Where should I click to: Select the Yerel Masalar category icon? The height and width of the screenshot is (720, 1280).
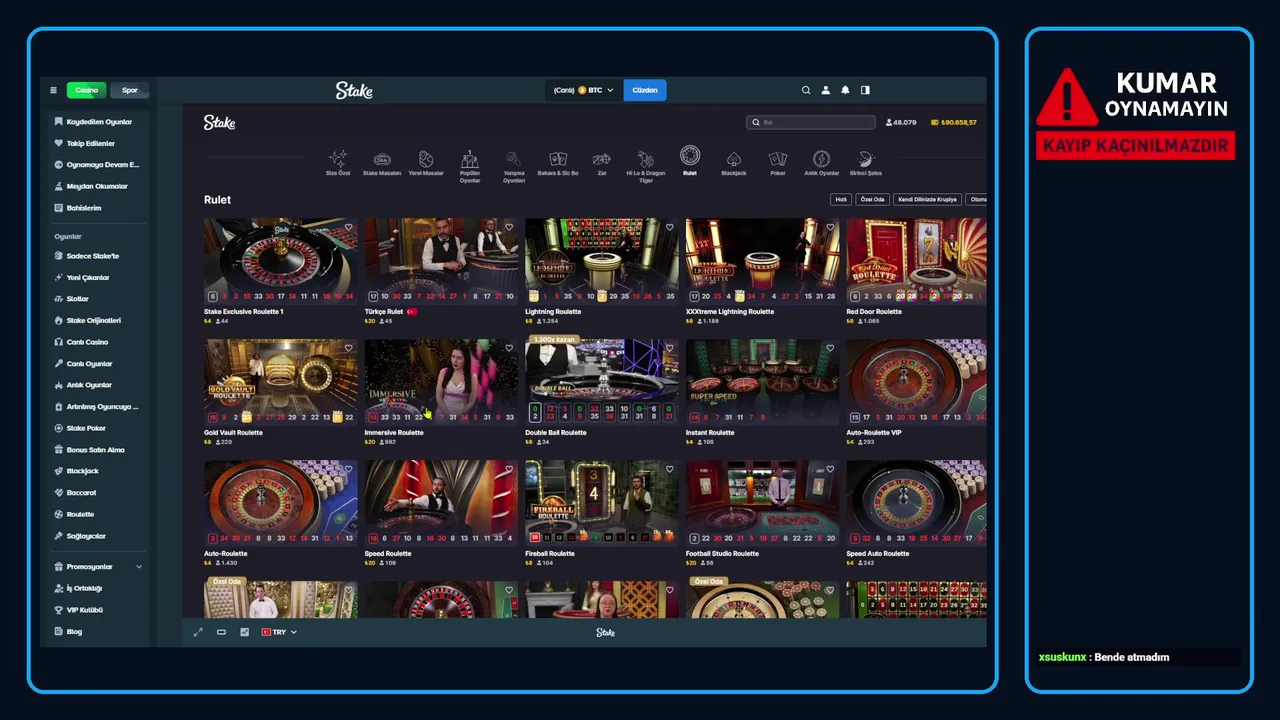click(x=426, y=159)
